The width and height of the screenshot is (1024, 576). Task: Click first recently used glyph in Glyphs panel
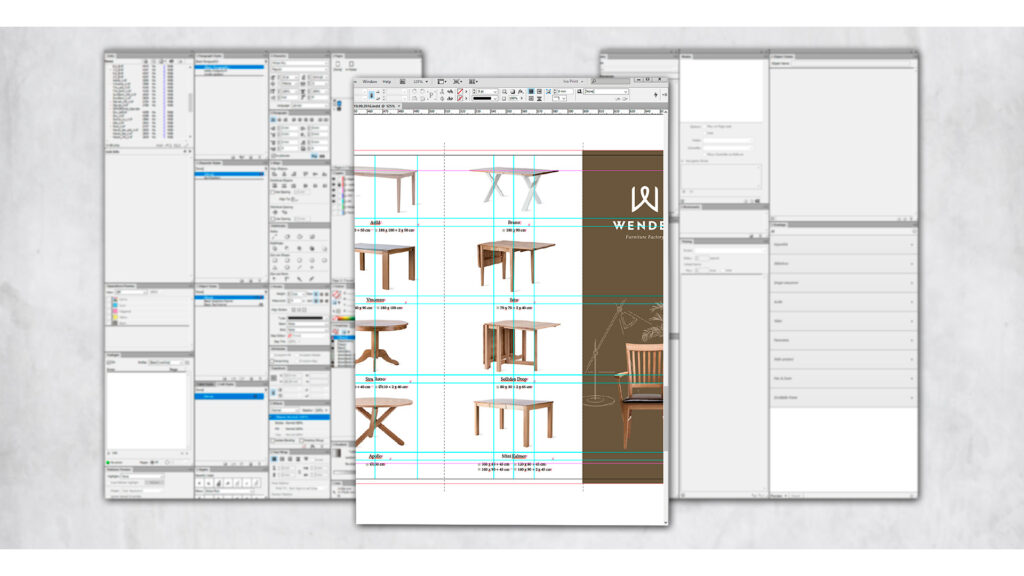pyautogui.click(x=199, y=483)
